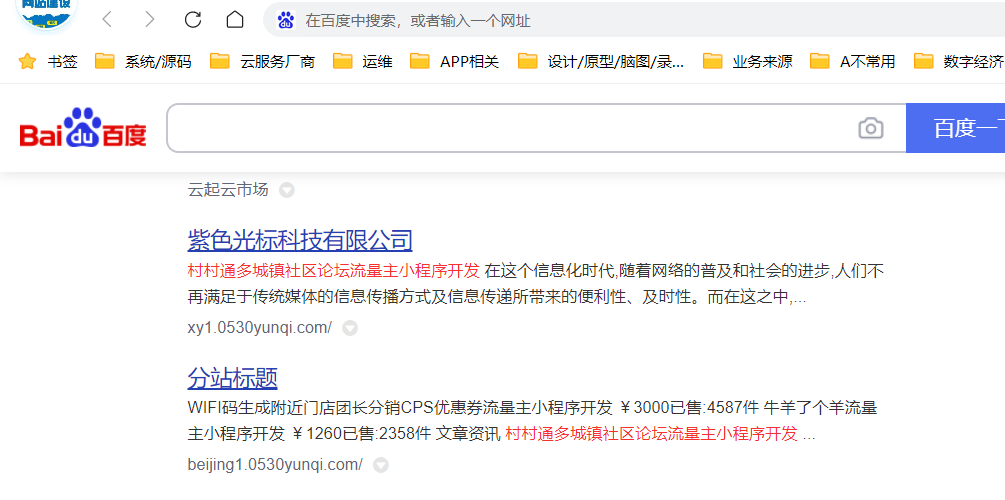
Task: Click the Baidu logo
Action: click(x=84, y=129)
